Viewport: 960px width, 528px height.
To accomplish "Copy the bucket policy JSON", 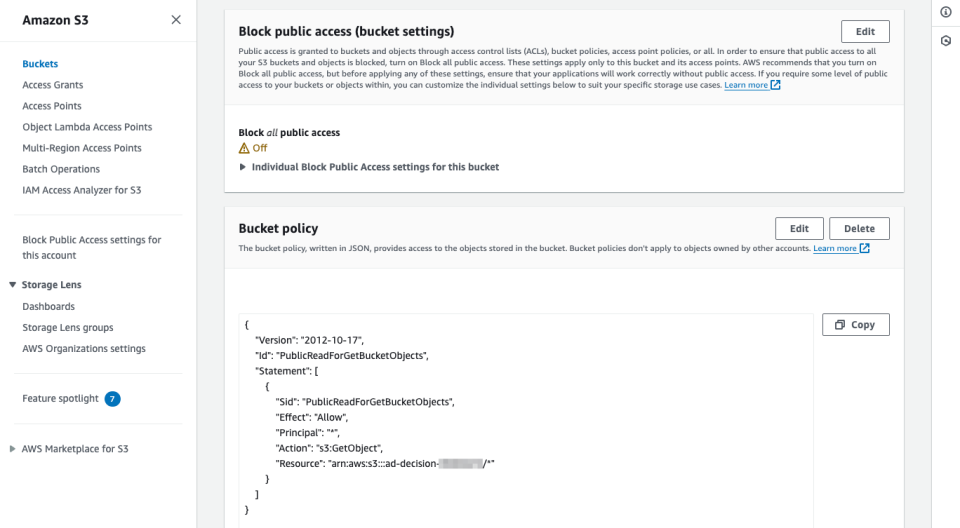I will pyautogui.click(x=855, y=325).
